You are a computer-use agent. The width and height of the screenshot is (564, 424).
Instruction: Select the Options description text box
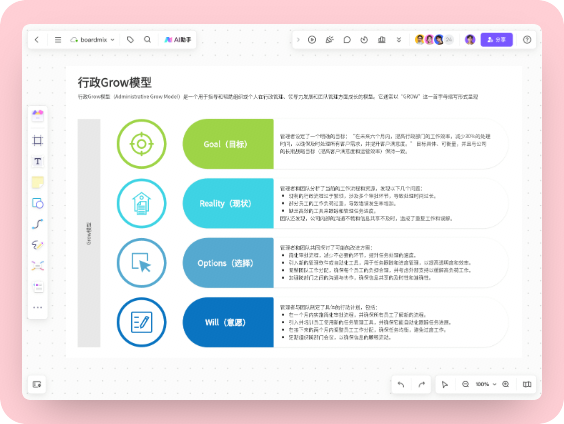pyautogui.click(x=376, y=263)
